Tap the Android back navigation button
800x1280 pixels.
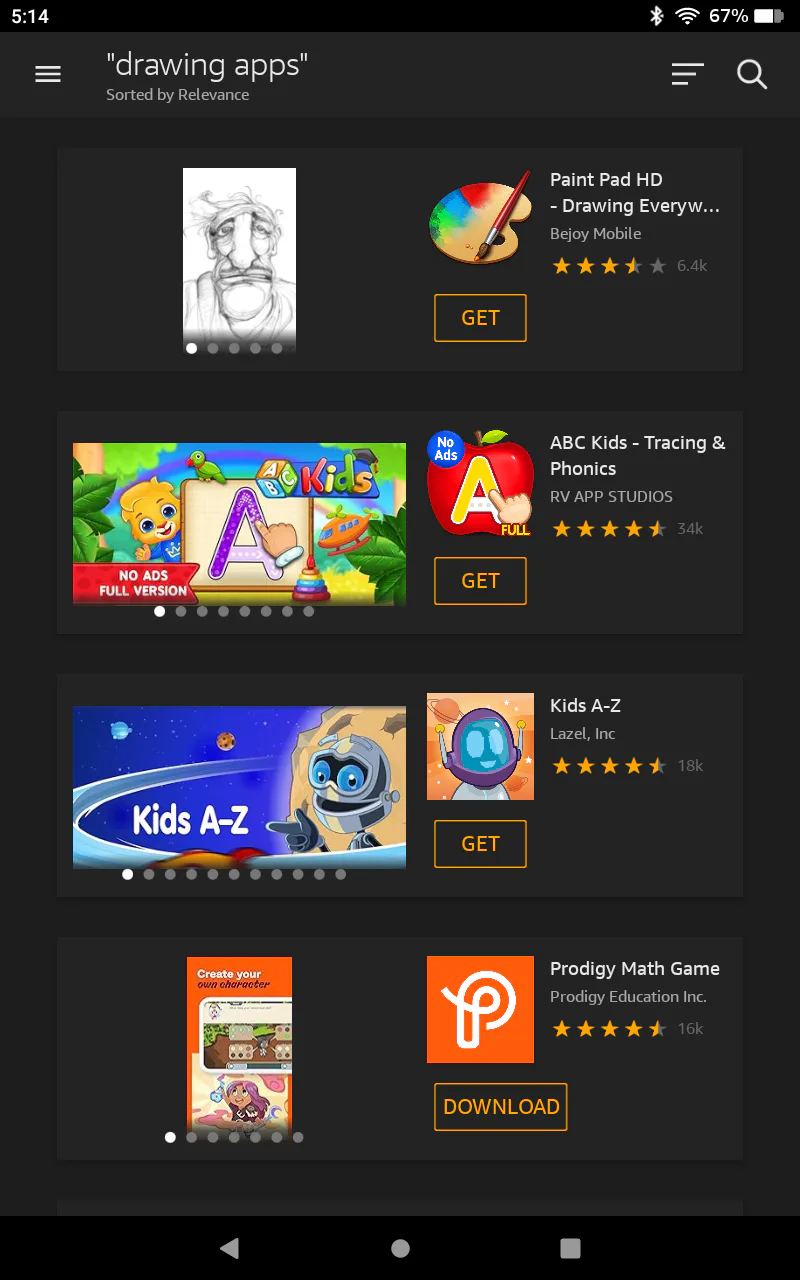[x=230, y=1247]
